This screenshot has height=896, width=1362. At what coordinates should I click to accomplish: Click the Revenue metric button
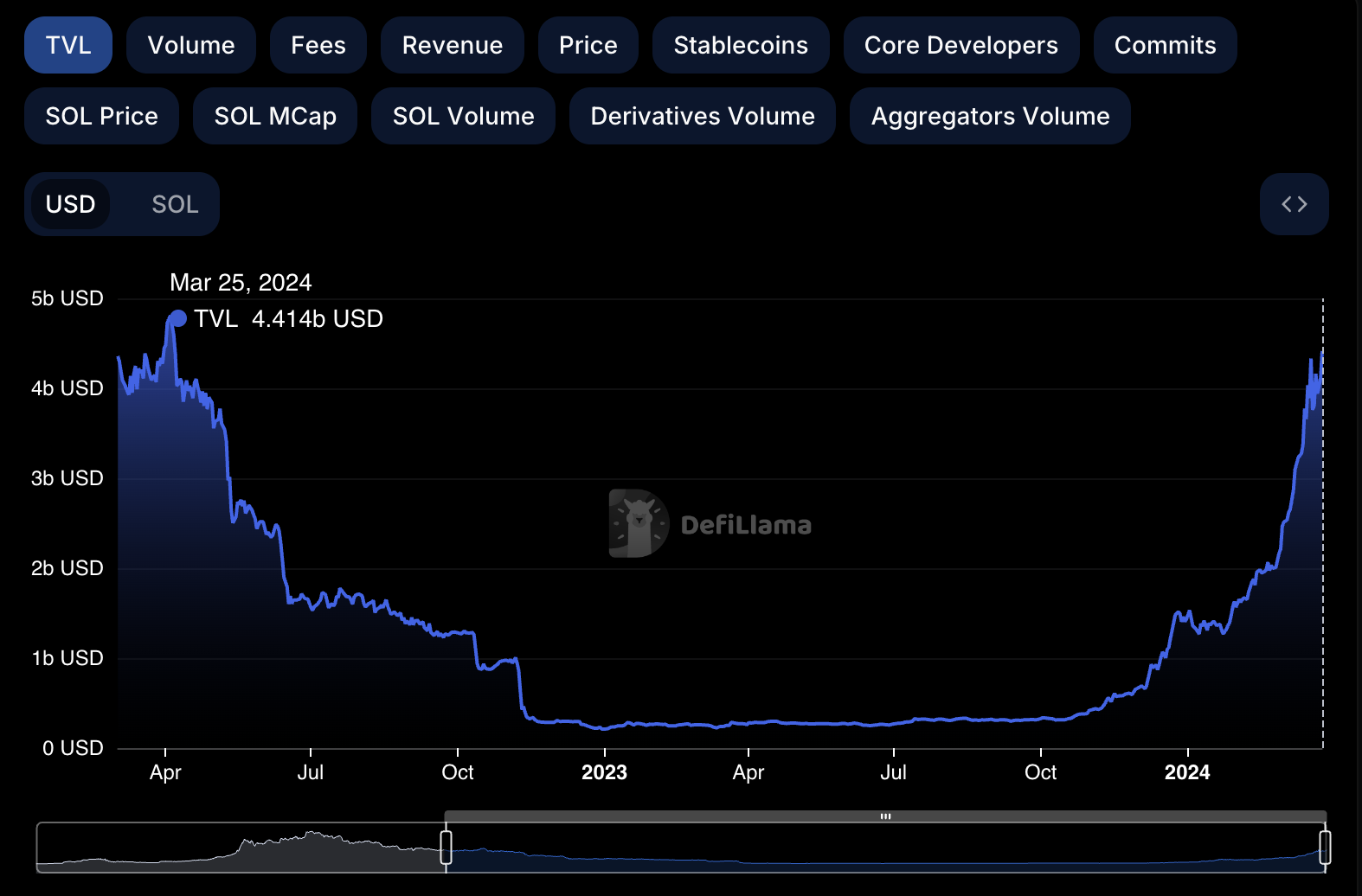(452, 45)
